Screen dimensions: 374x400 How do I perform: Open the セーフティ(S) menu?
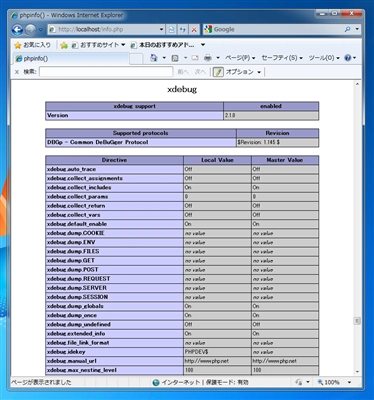[x=282, y=58]
